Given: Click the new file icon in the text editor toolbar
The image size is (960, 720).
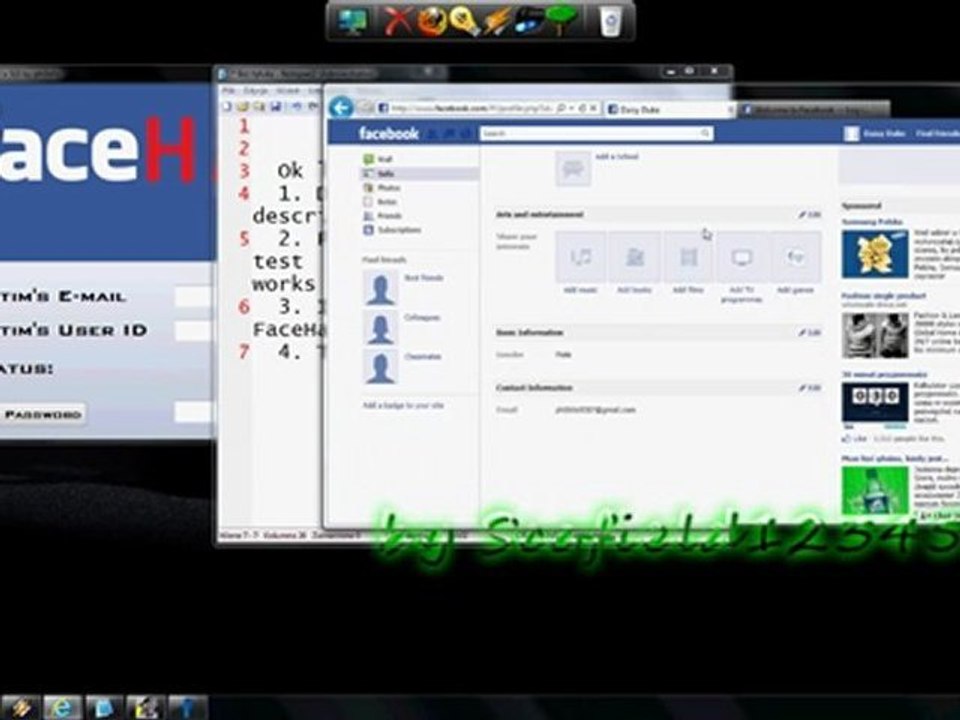Looking at the screenshot, I should [x=227, y=107].
